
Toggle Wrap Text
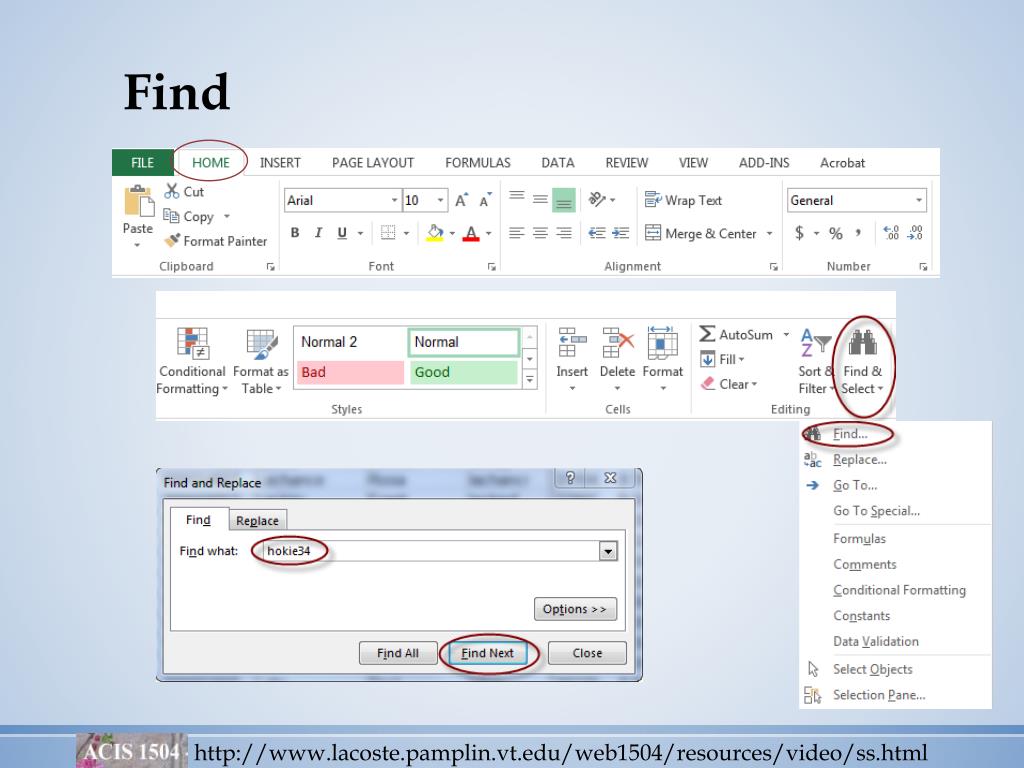point(683,200)
